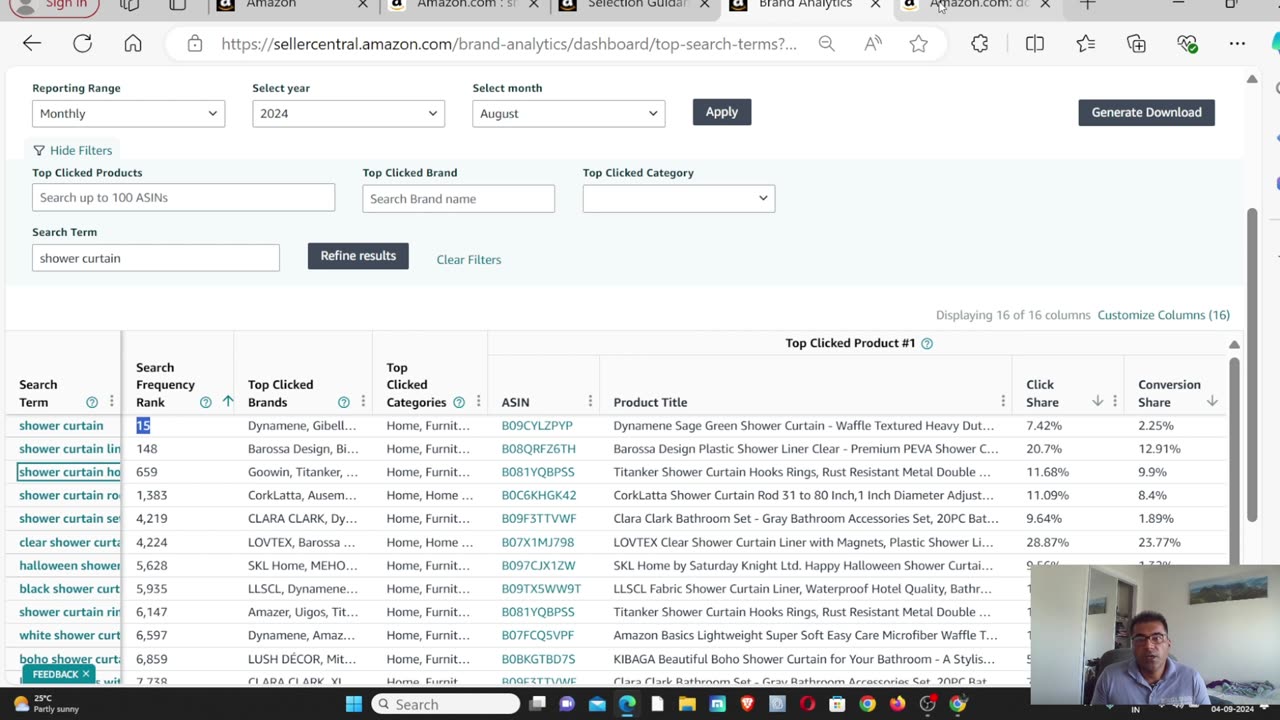Click help icon beside Search Term header

(x=92, y=402)
